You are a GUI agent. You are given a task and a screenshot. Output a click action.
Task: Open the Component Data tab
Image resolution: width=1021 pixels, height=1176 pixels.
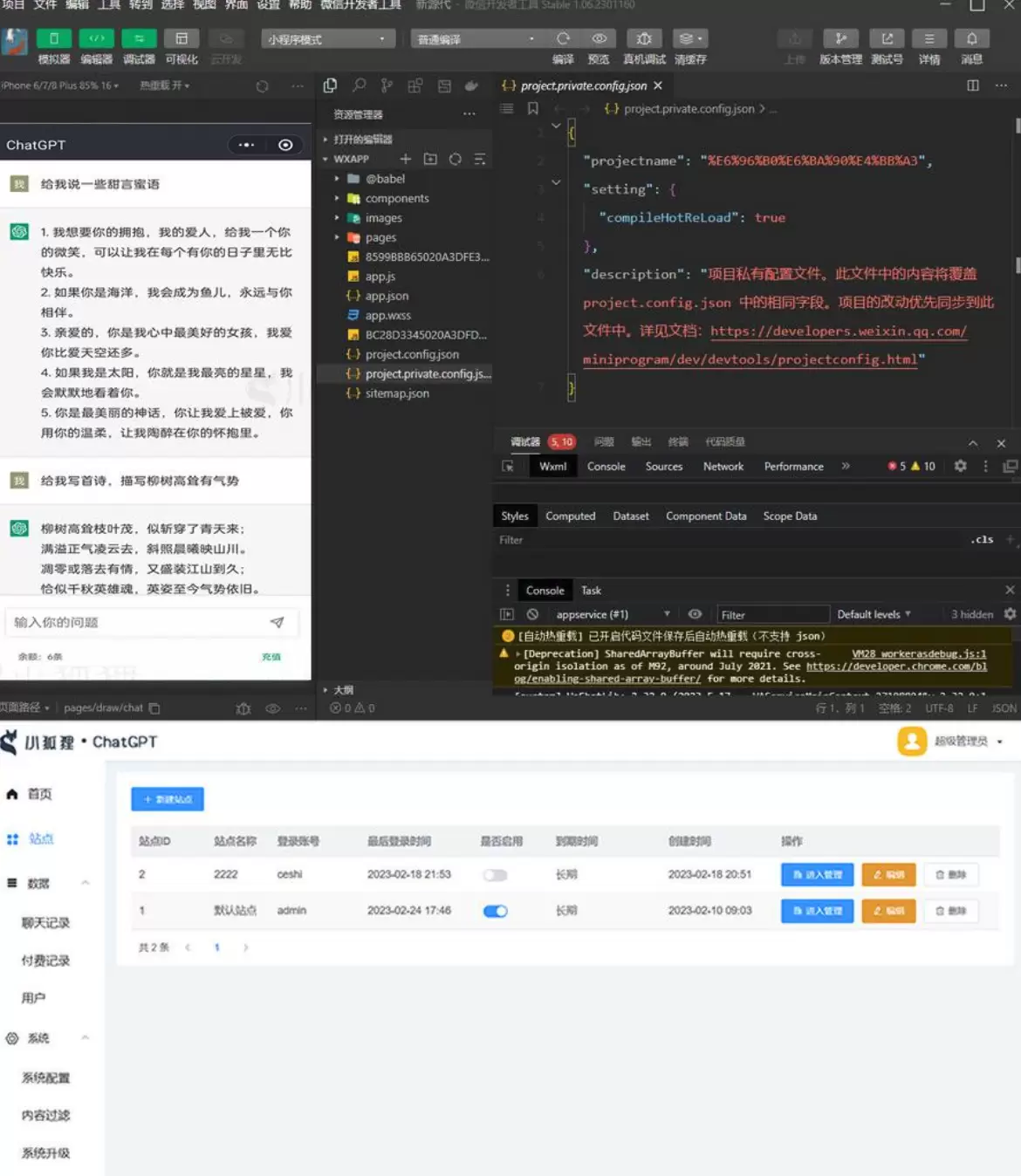point(706,516)
